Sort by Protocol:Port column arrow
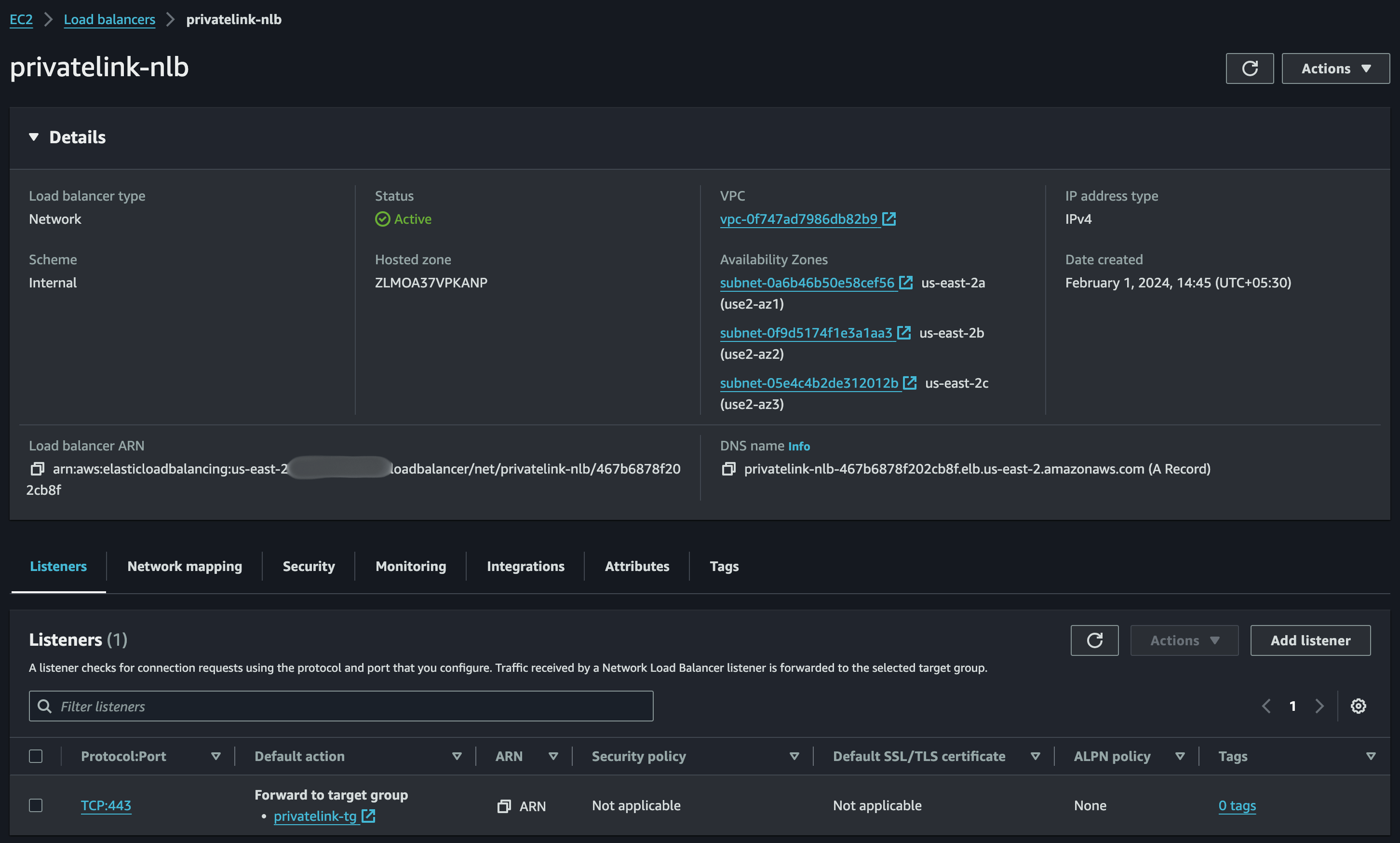Viewport: 1400px width, 843px height. coord(215,756)
